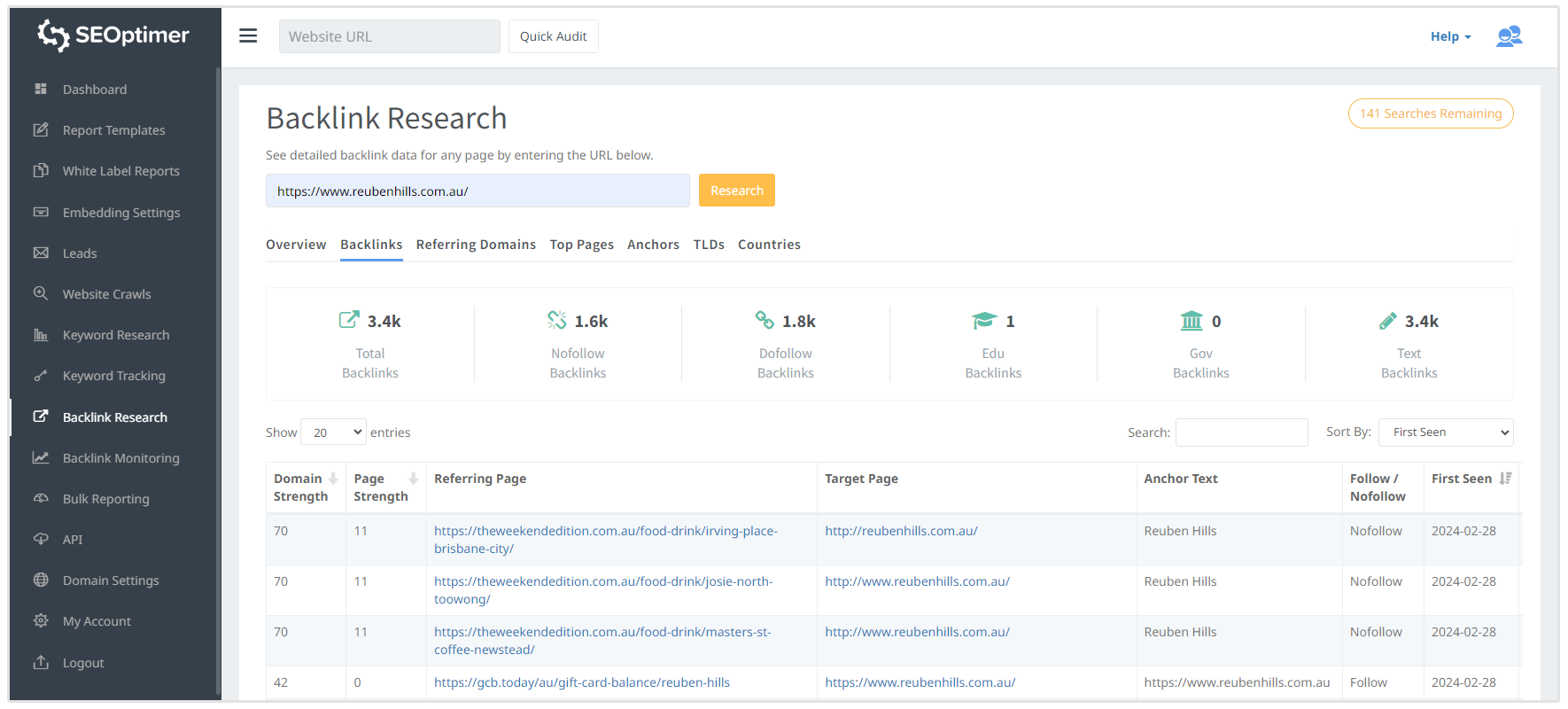The width and height of the screenshot is (1568, 709).
Task: Switch to the Anchors tab
Action: (653, 245)
